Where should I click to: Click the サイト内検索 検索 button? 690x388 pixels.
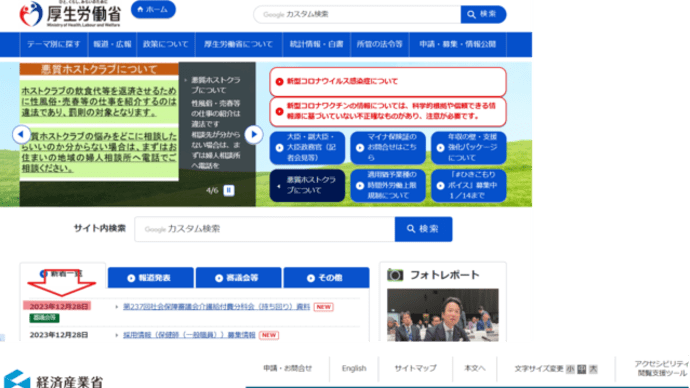coord(423,229)
